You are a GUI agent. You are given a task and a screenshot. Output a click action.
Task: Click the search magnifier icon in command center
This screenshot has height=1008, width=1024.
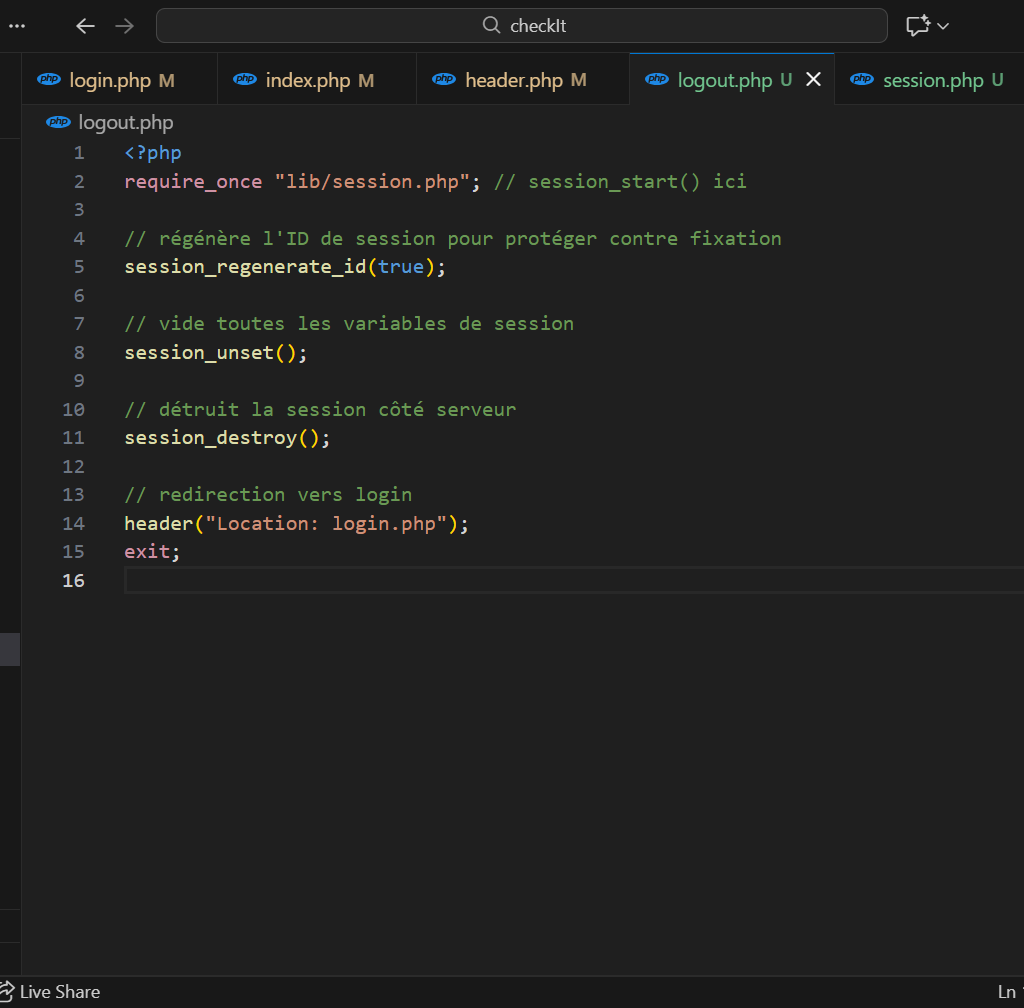(x=491, y=26)
